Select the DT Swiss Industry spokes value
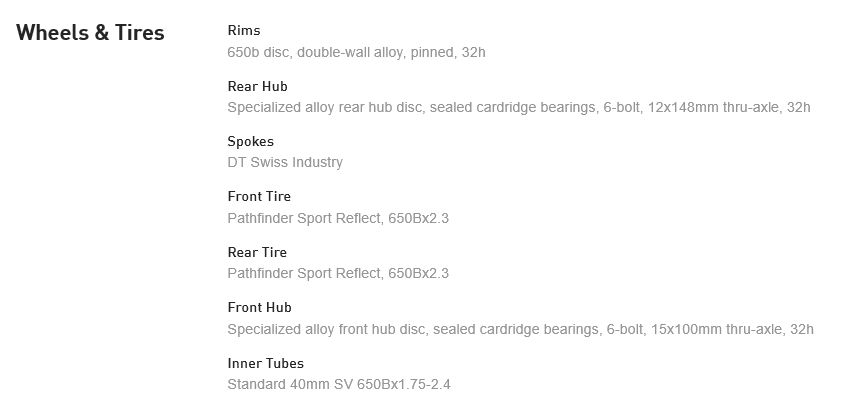The height and width of the screenshot is (412, 851). [x=285, y=162]
